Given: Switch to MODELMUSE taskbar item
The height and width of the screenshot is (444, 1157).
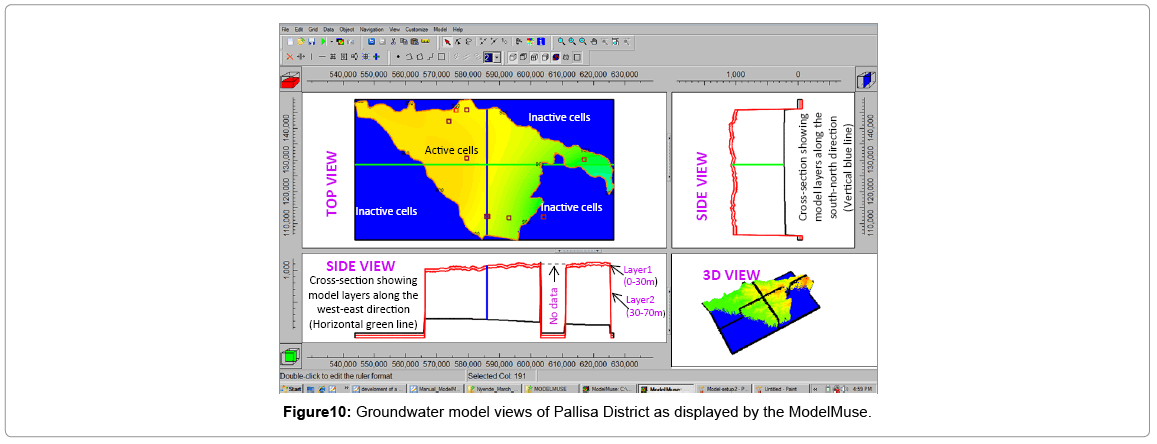Looking at the screenshot, I should point(550,388).
